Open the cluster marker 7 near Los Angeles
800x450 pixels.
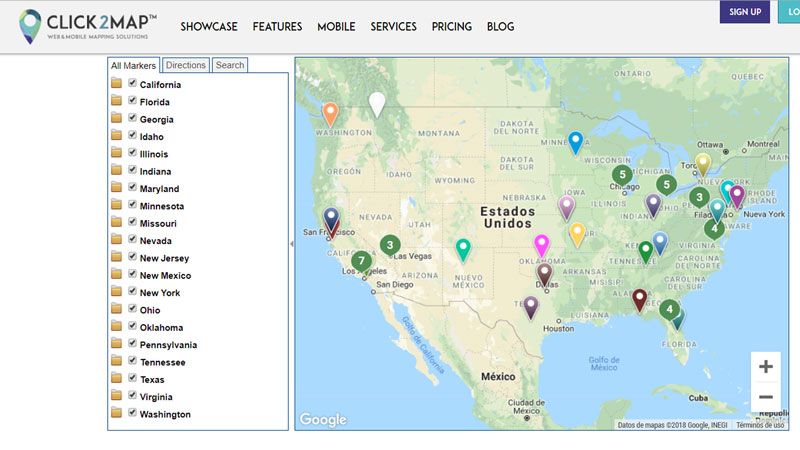pyautogui.click(x=361, y=261)
